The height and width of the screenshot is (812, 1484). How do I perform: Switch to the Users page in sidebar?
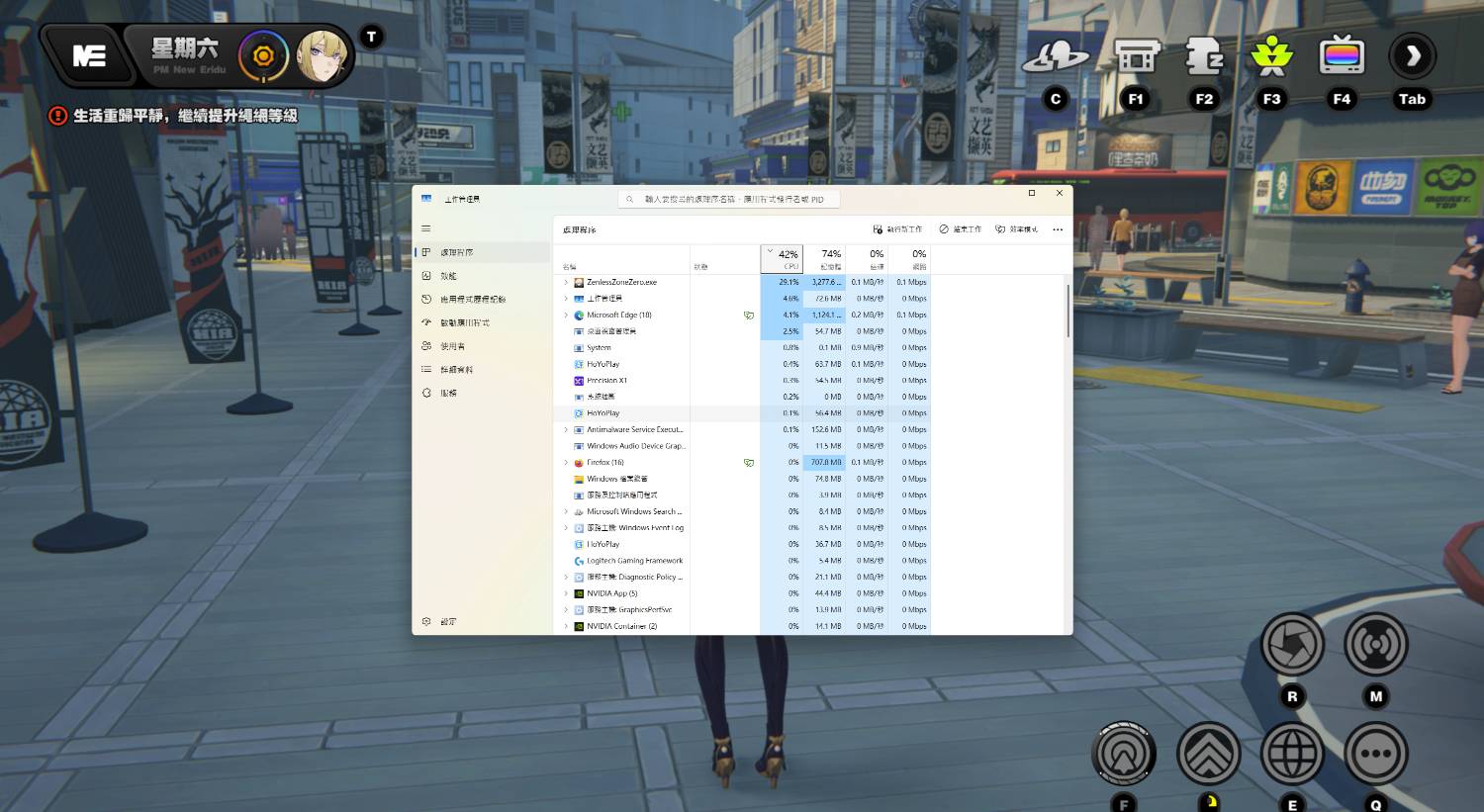pos(483,346)
